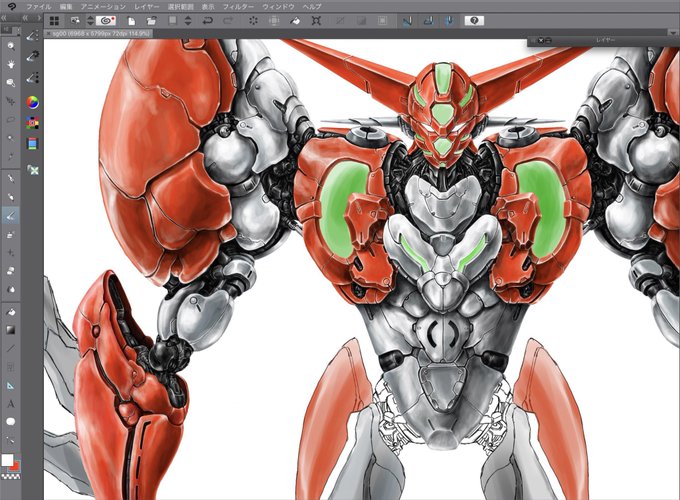Close the sg00 canvas tab
The height and width of the screenshot is (500, 680).
point(48,33)
